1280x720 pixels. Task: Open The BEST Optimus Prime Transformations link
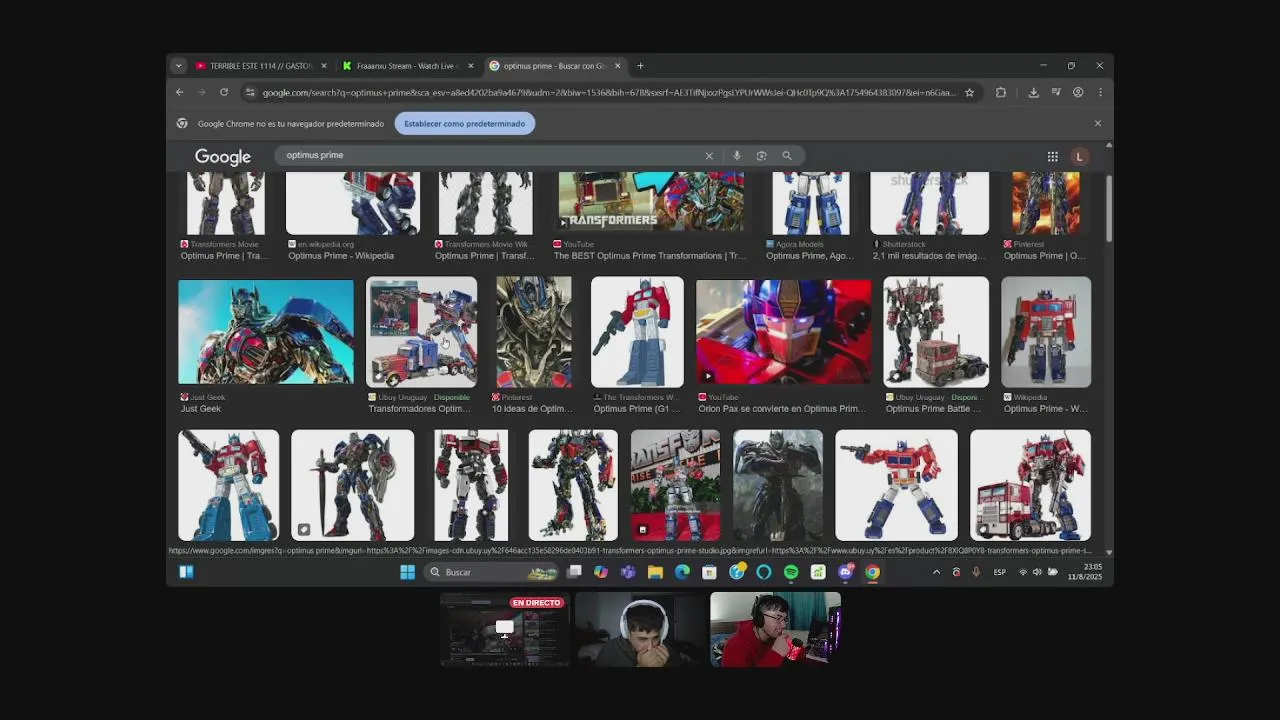(x=650, y=256)
